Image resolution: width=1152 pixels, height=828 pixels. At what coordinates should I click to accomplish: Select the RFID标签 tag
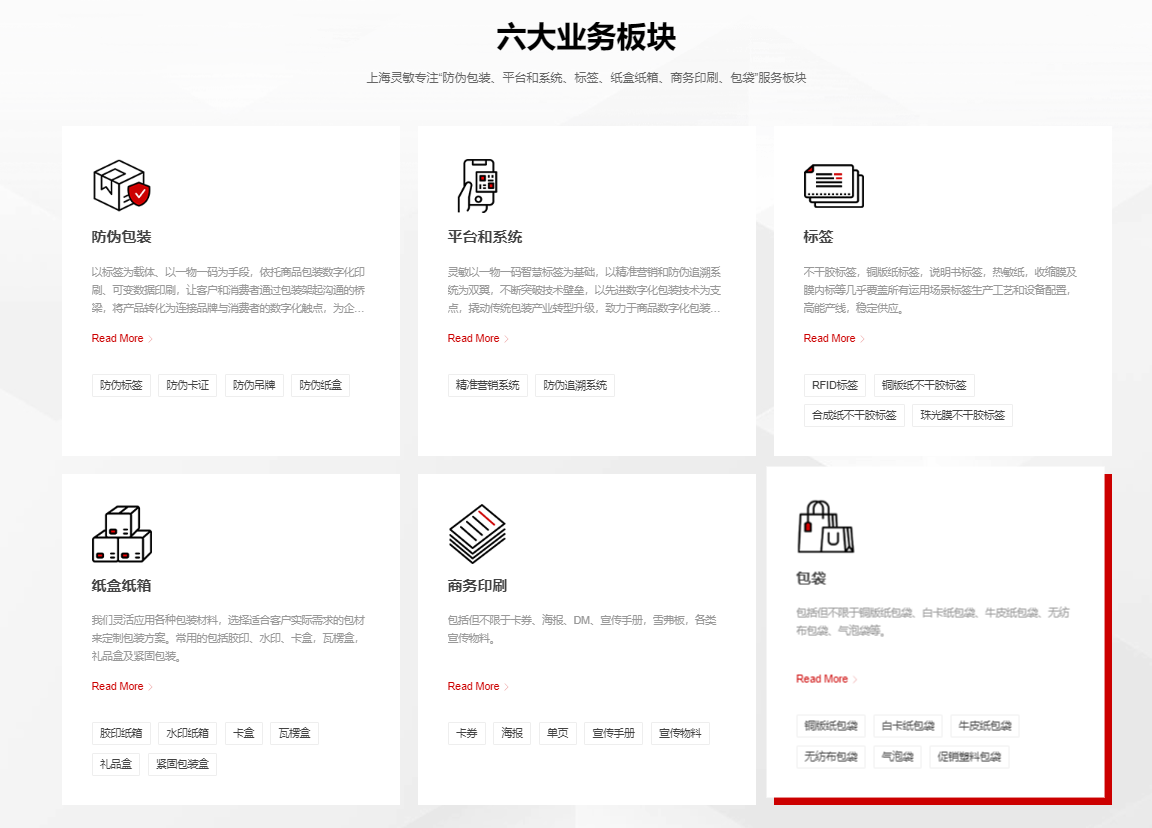coord(835,385)
